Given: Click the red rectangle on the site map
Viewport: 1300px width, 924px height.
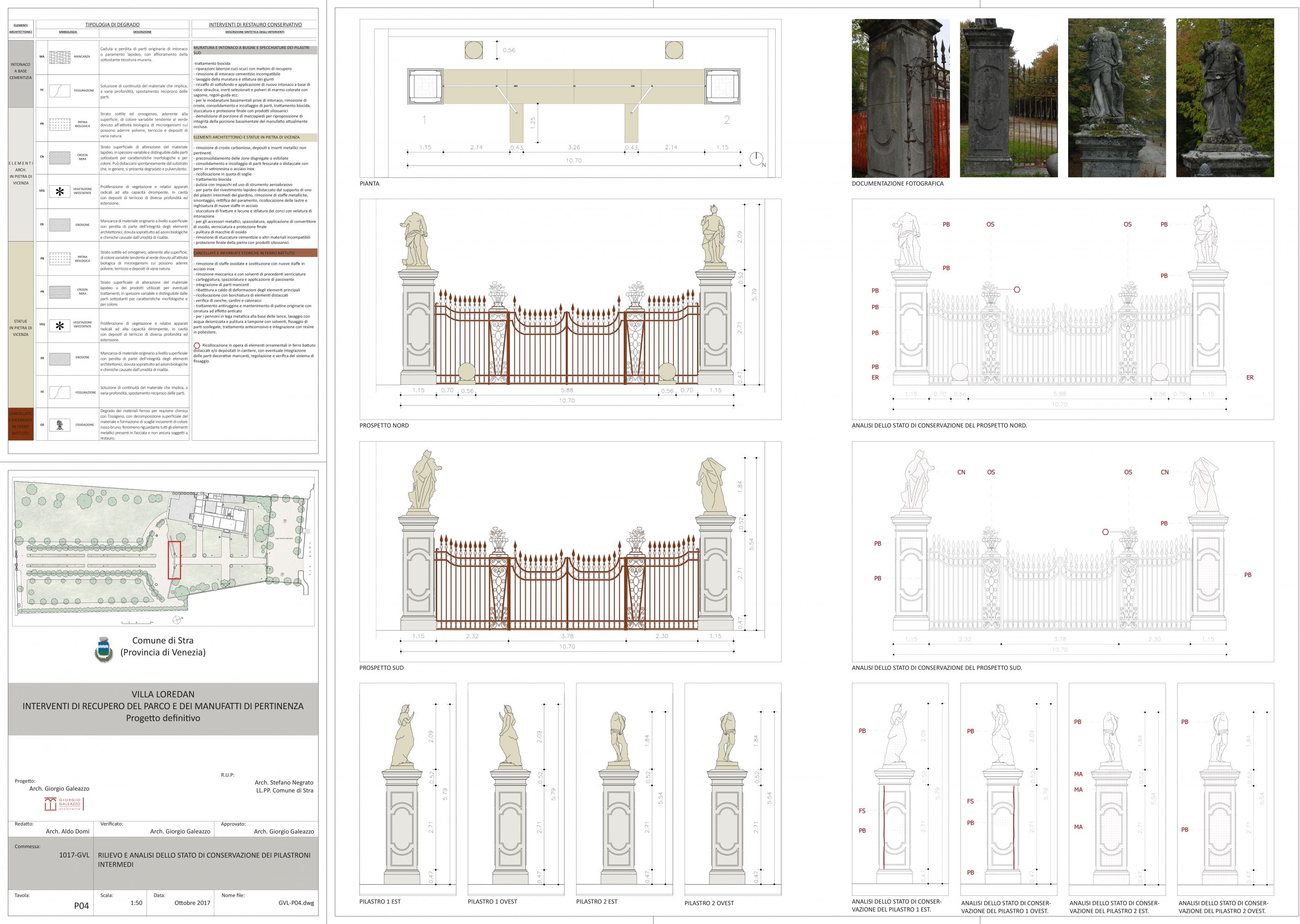Looking at the screenshot, I should coord(174,560).
